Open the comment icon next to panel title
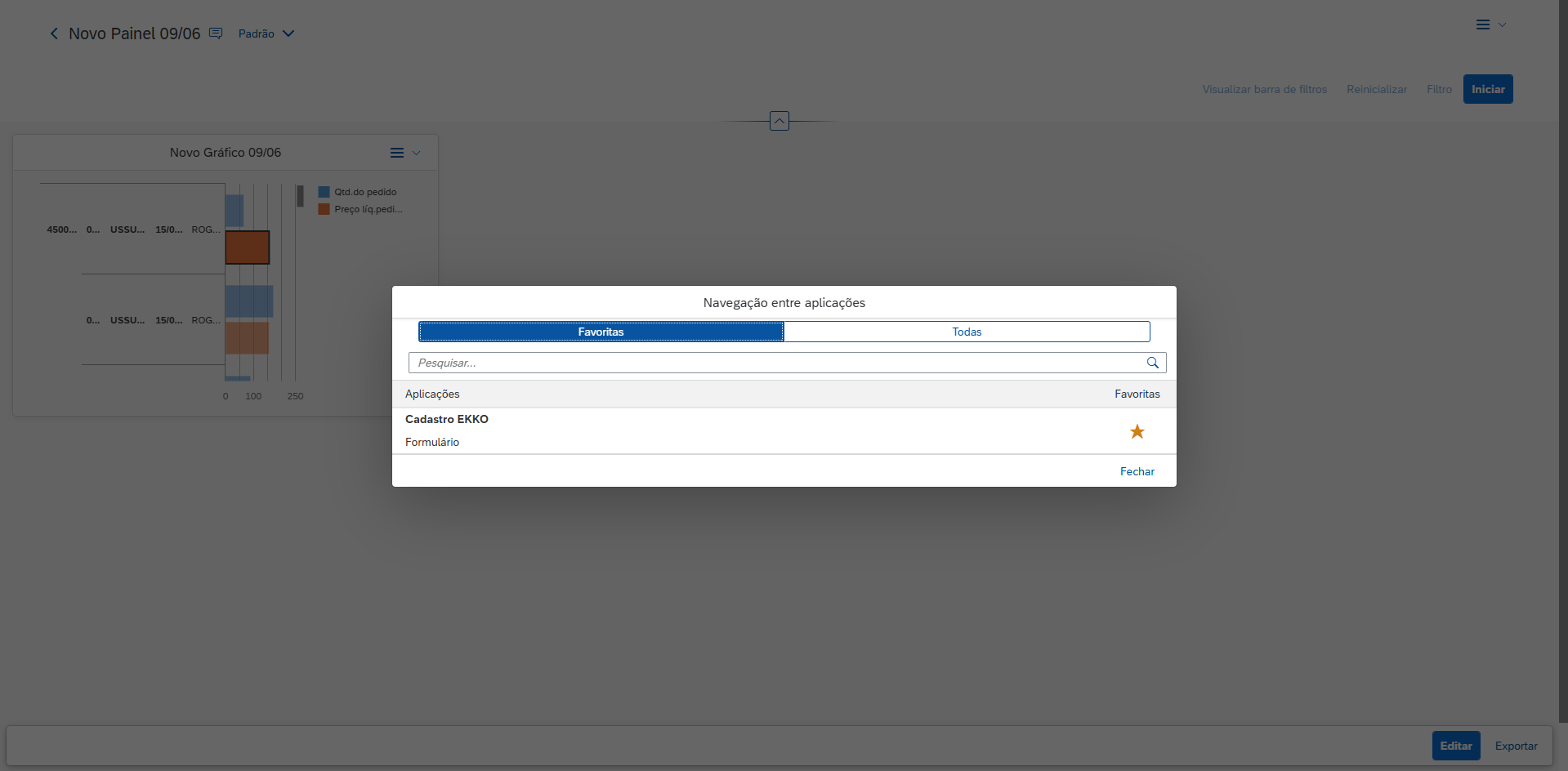The width and height of the screenshot is (1568, 771). 216,33
